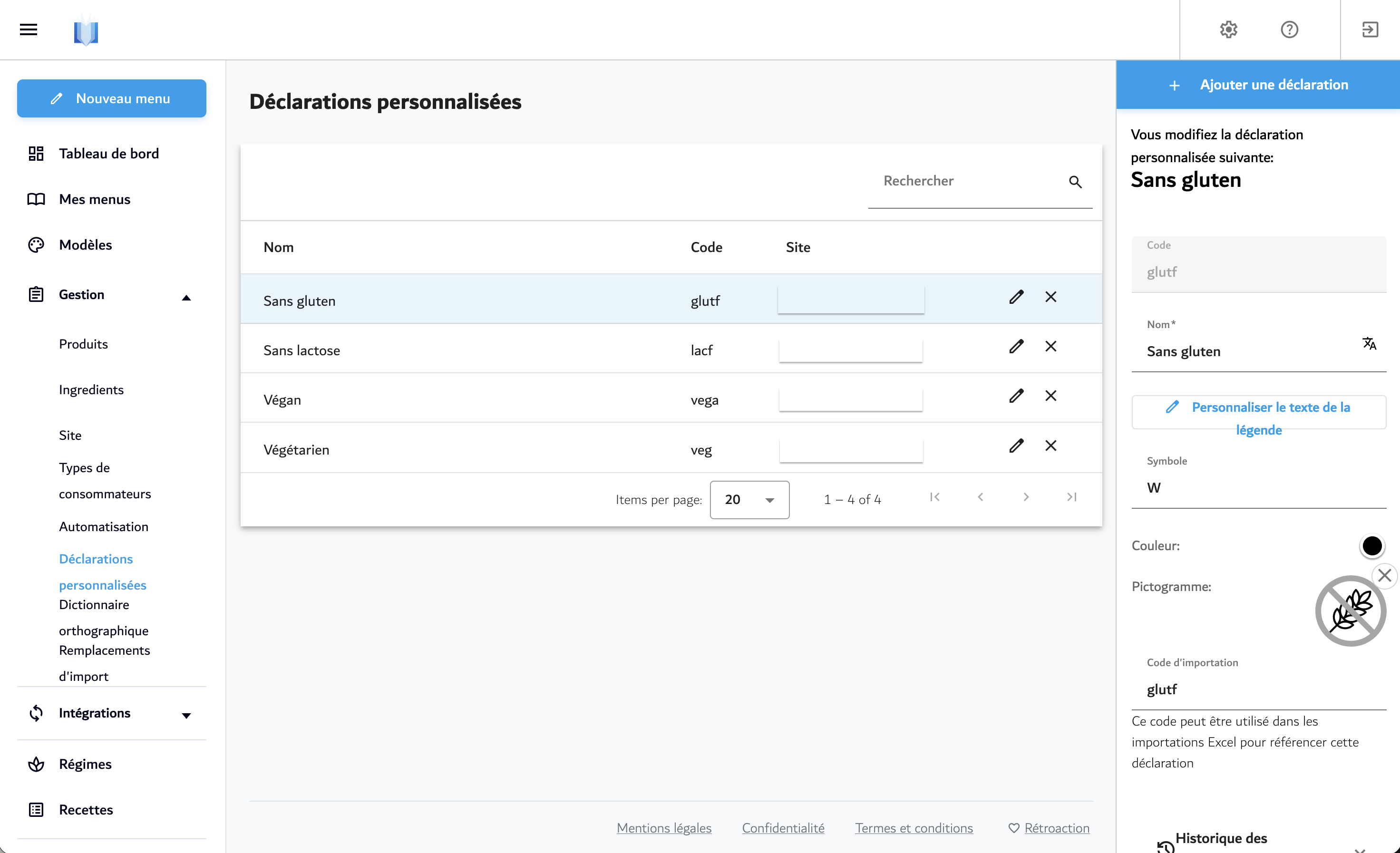Sort by the Nom column header
Screen dimensions: 1400x853
pyautogui.click(x=278, y=247)
